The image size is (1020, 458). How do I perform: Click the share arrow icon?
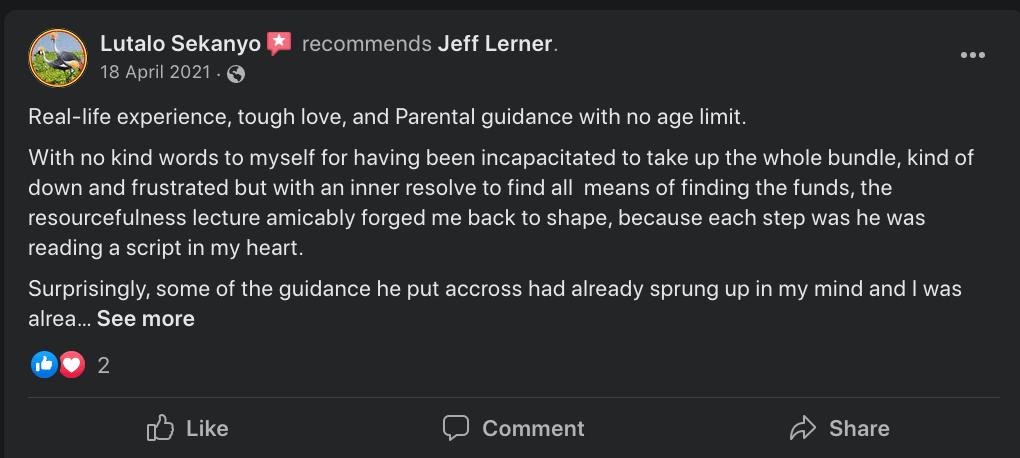[x=803, y=428]
